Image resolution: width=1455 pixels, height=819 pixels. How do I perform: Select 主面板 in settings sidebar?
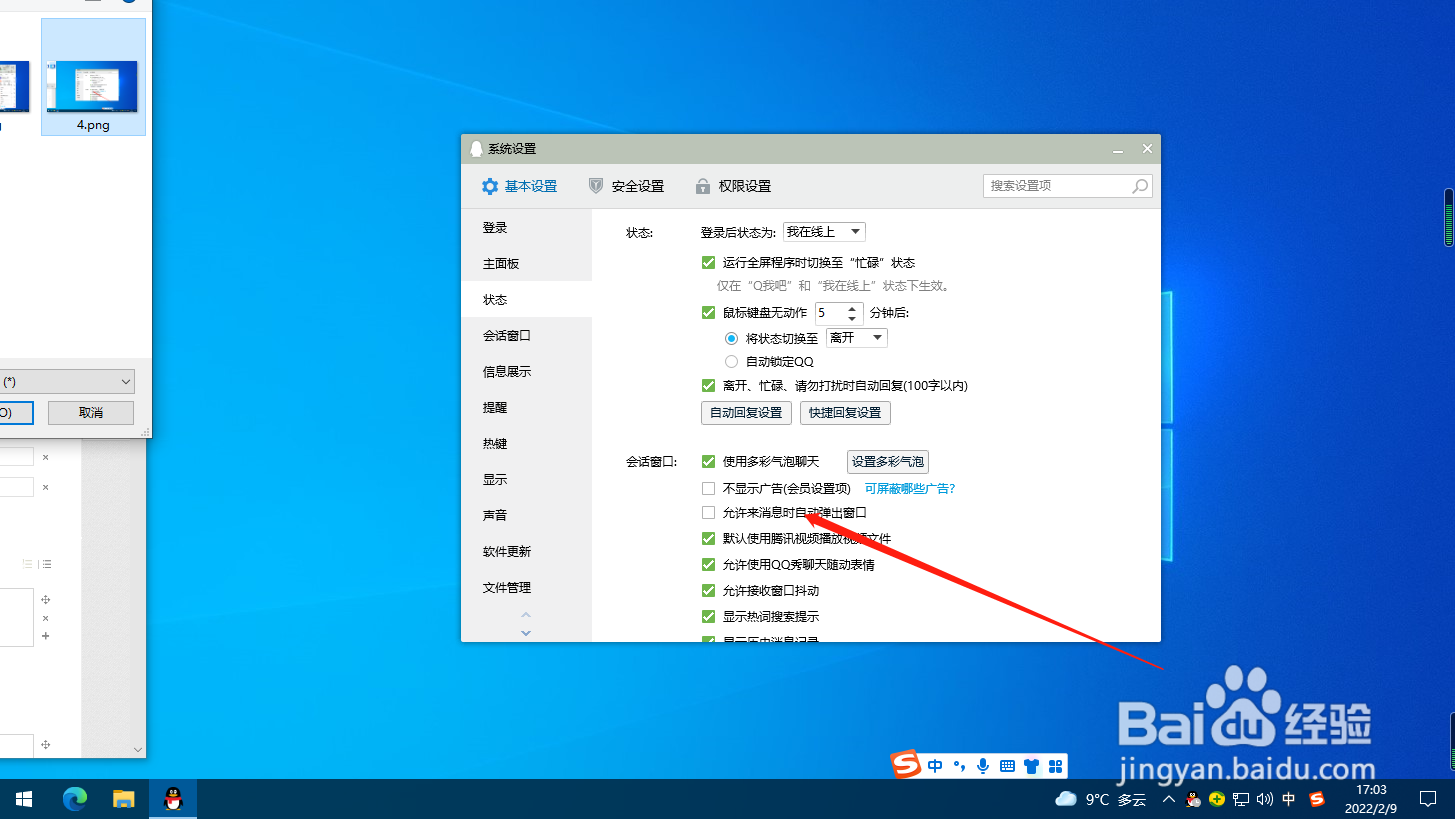tap(526, 264)
